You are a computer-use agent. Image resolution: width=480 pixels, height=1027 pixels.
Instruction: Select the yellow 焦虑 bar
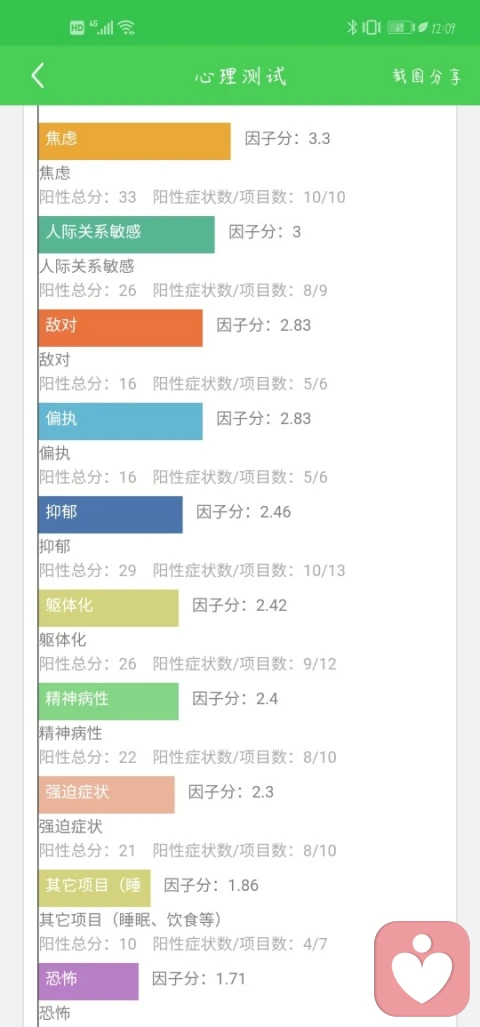pos(134,141)
